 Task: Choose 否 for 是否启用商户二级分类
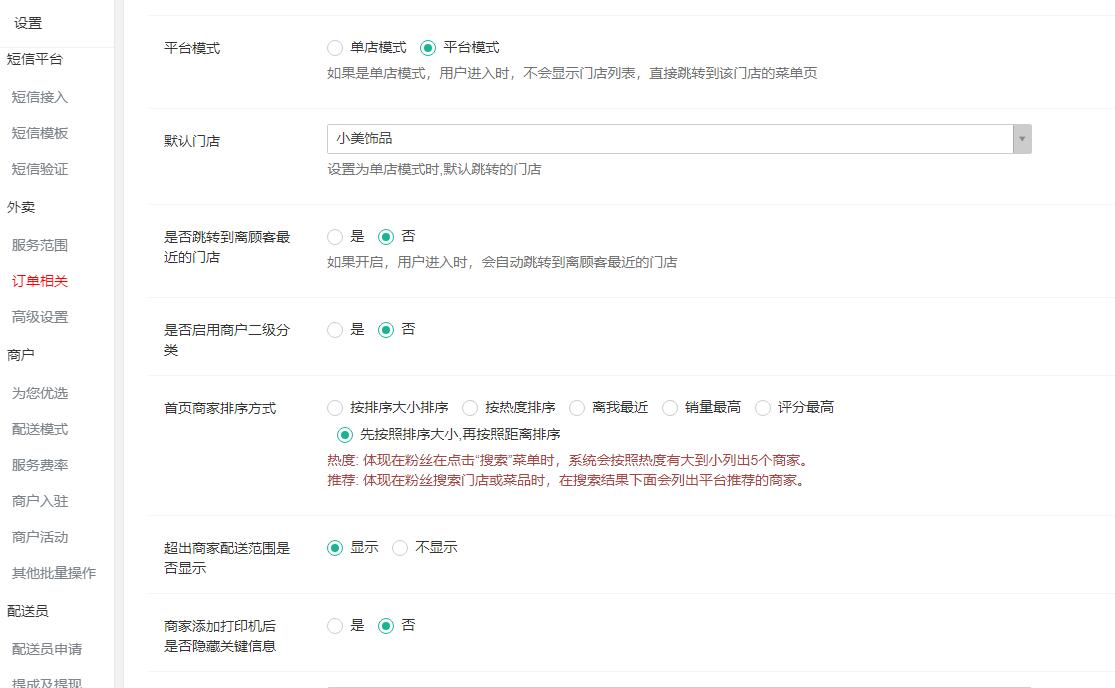385,330
